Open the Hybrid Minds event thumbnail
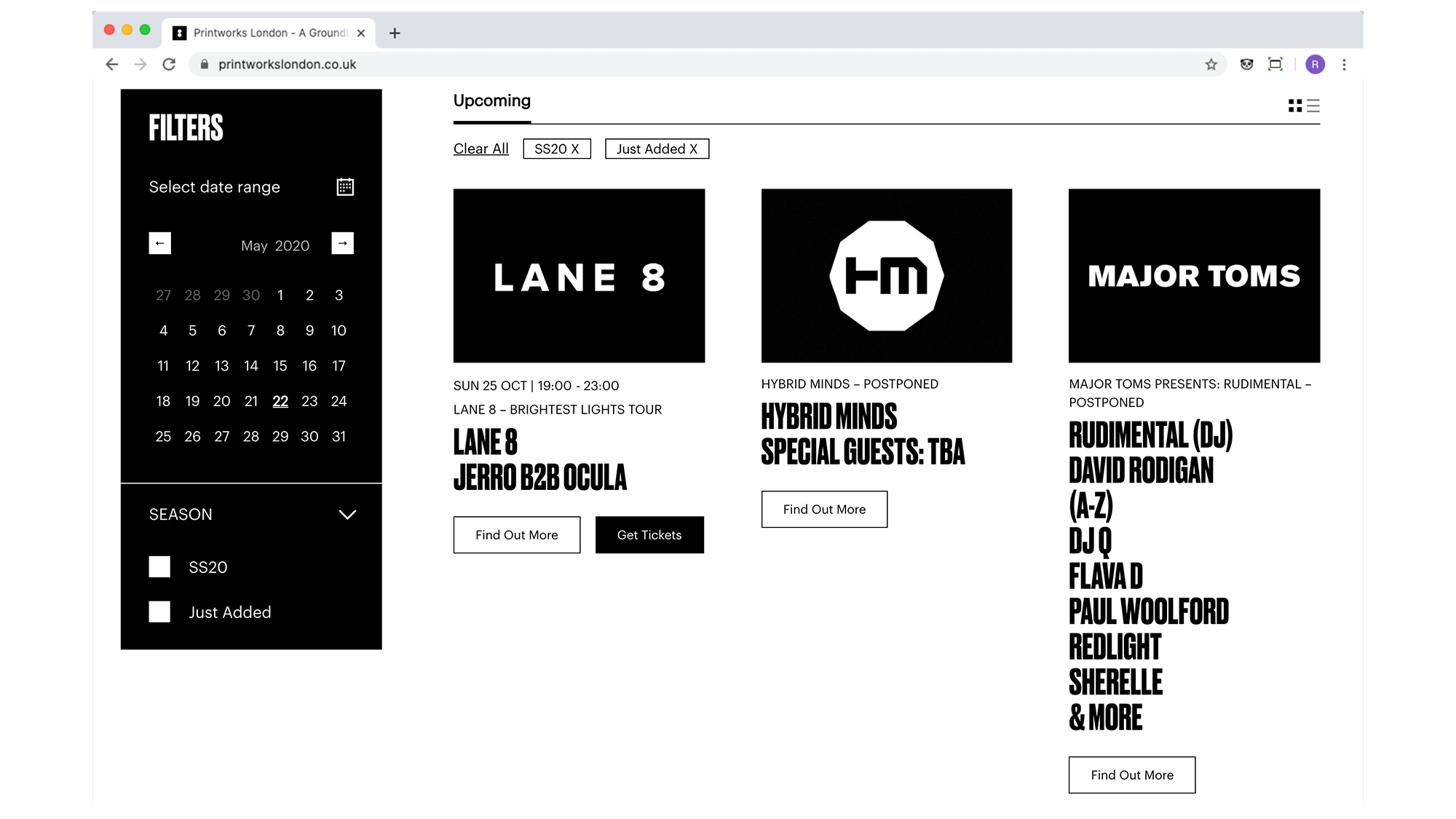 (x=886, y=276)
